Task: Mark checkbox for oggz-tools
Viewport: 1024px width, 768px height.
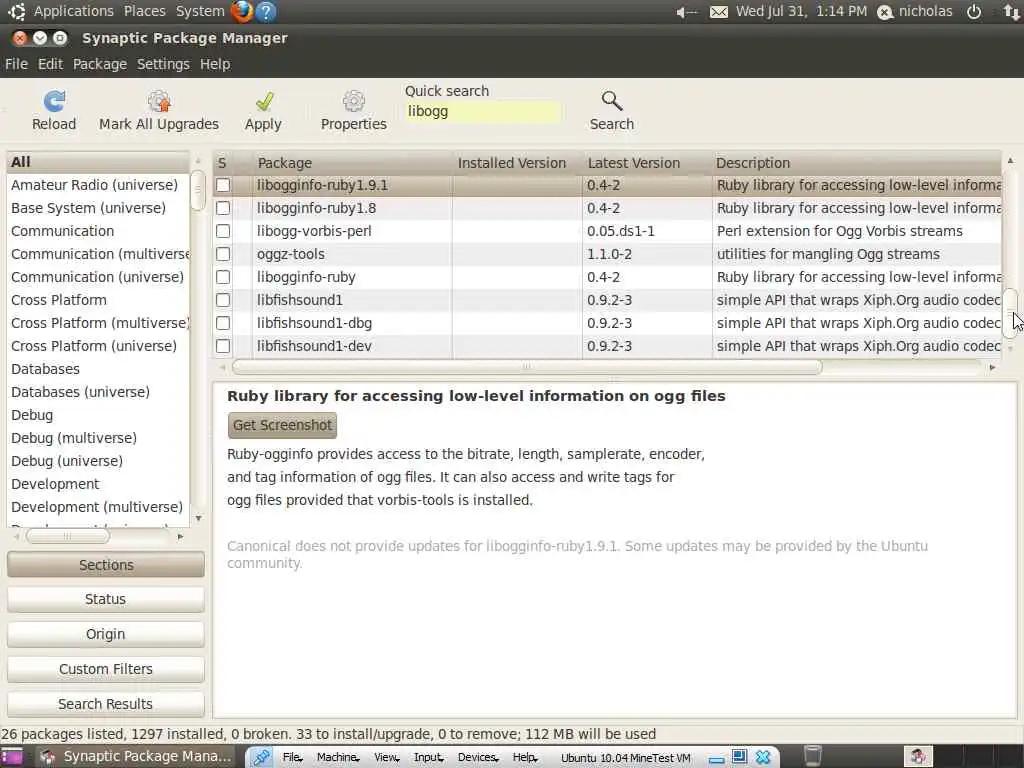Action: click(223, 254)
